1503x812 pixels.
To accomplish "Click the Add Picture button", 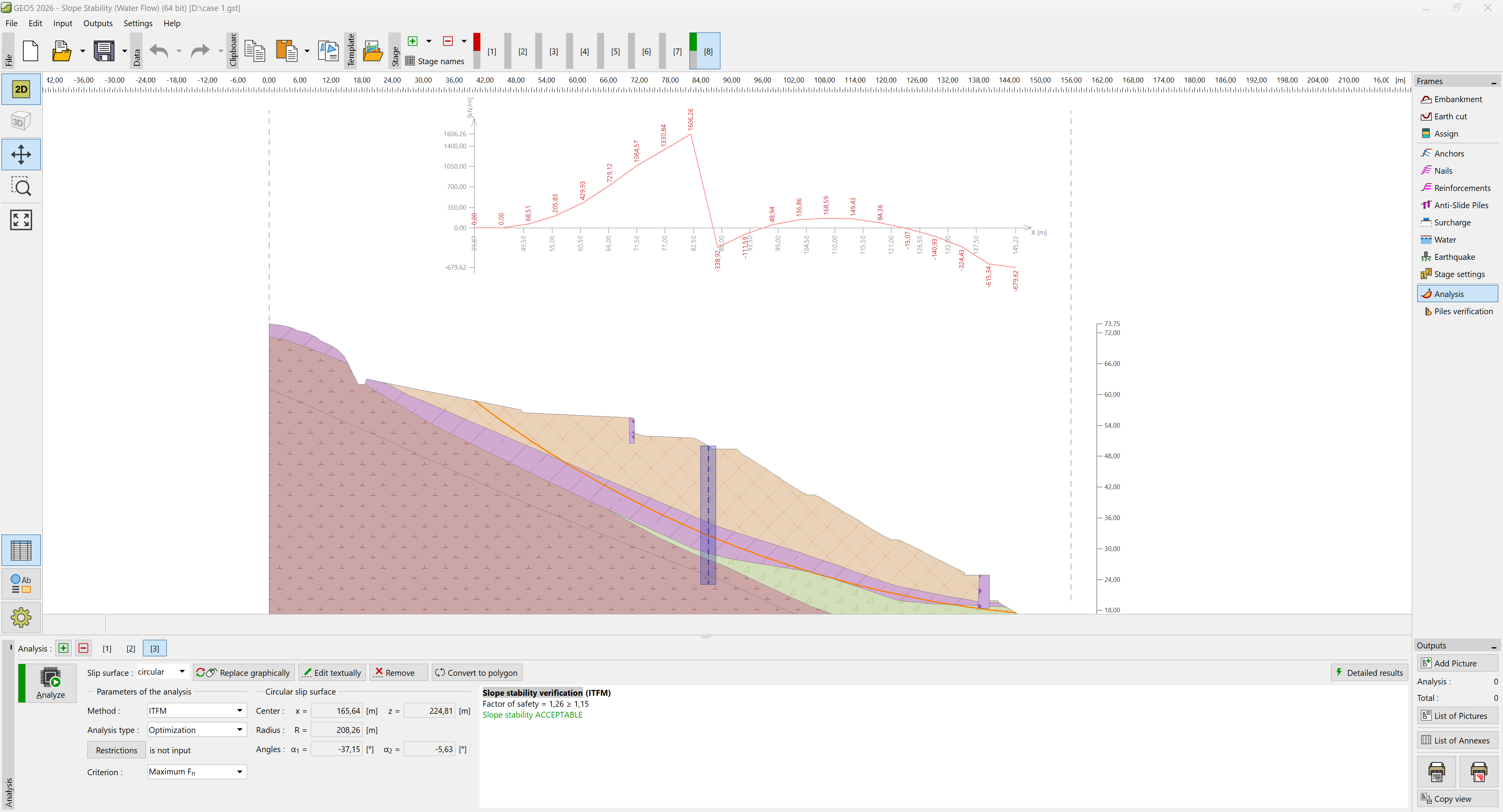I will click(1456, 663).
